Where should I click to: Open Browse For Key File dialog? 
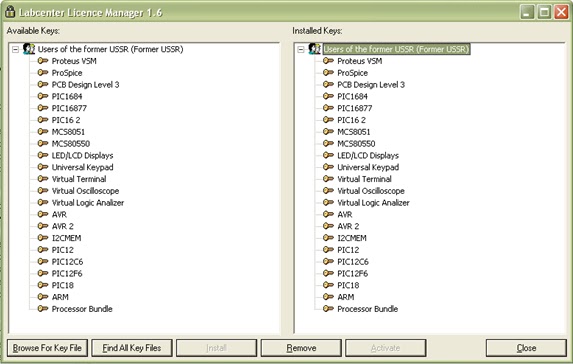[47, 348]
